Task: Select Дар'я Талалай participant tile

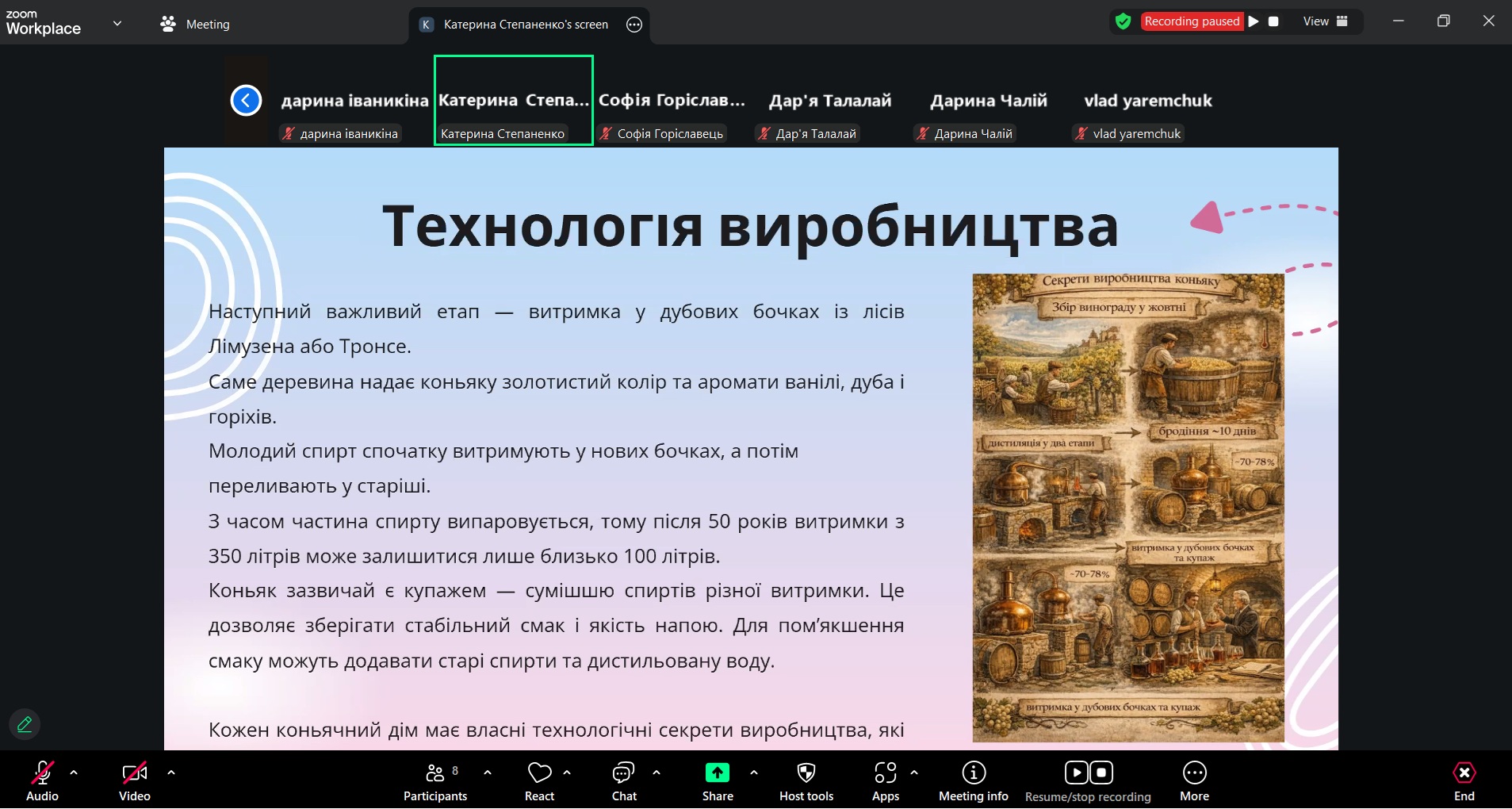Action: point(830,101)
